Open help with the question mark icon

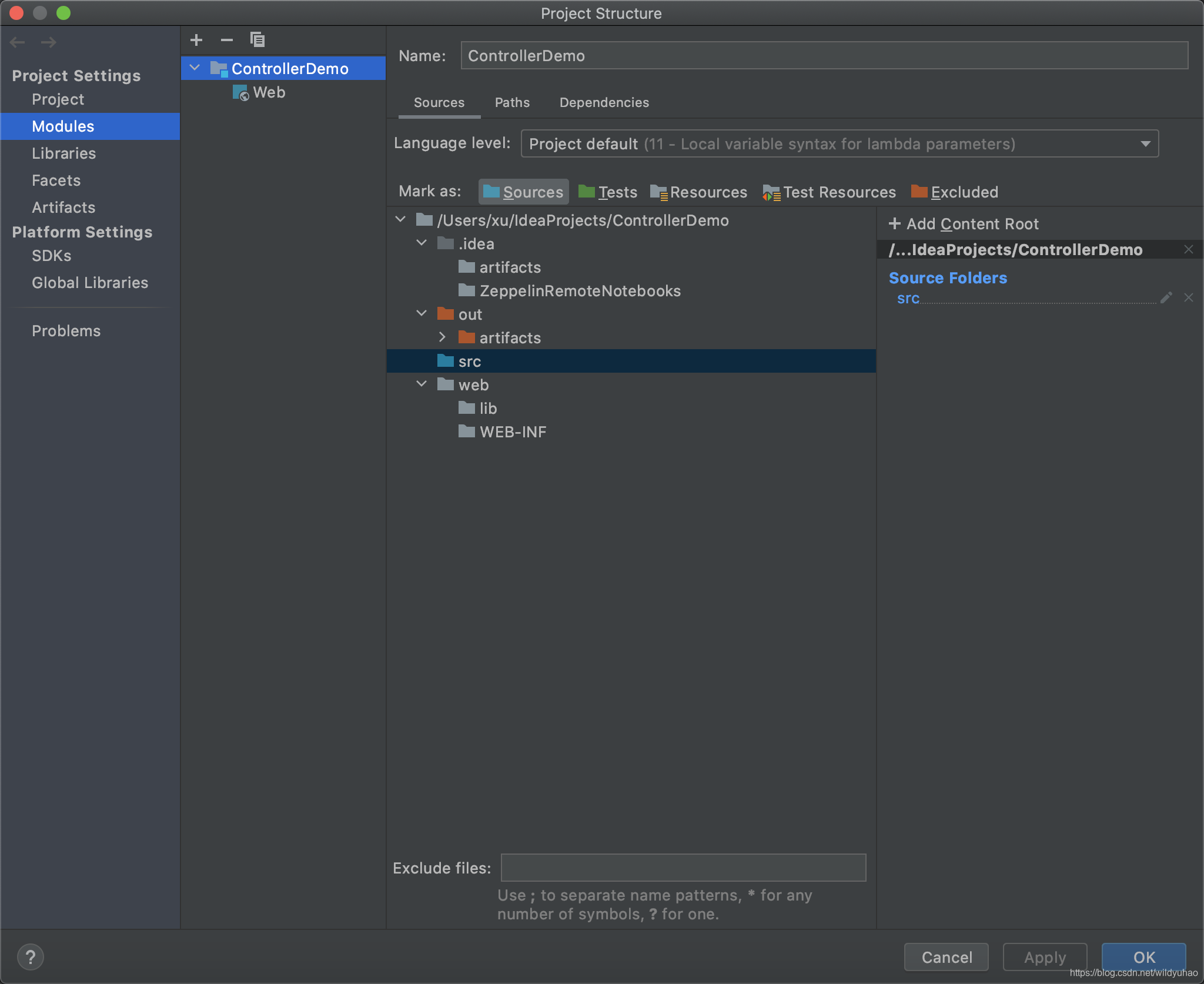31,956
